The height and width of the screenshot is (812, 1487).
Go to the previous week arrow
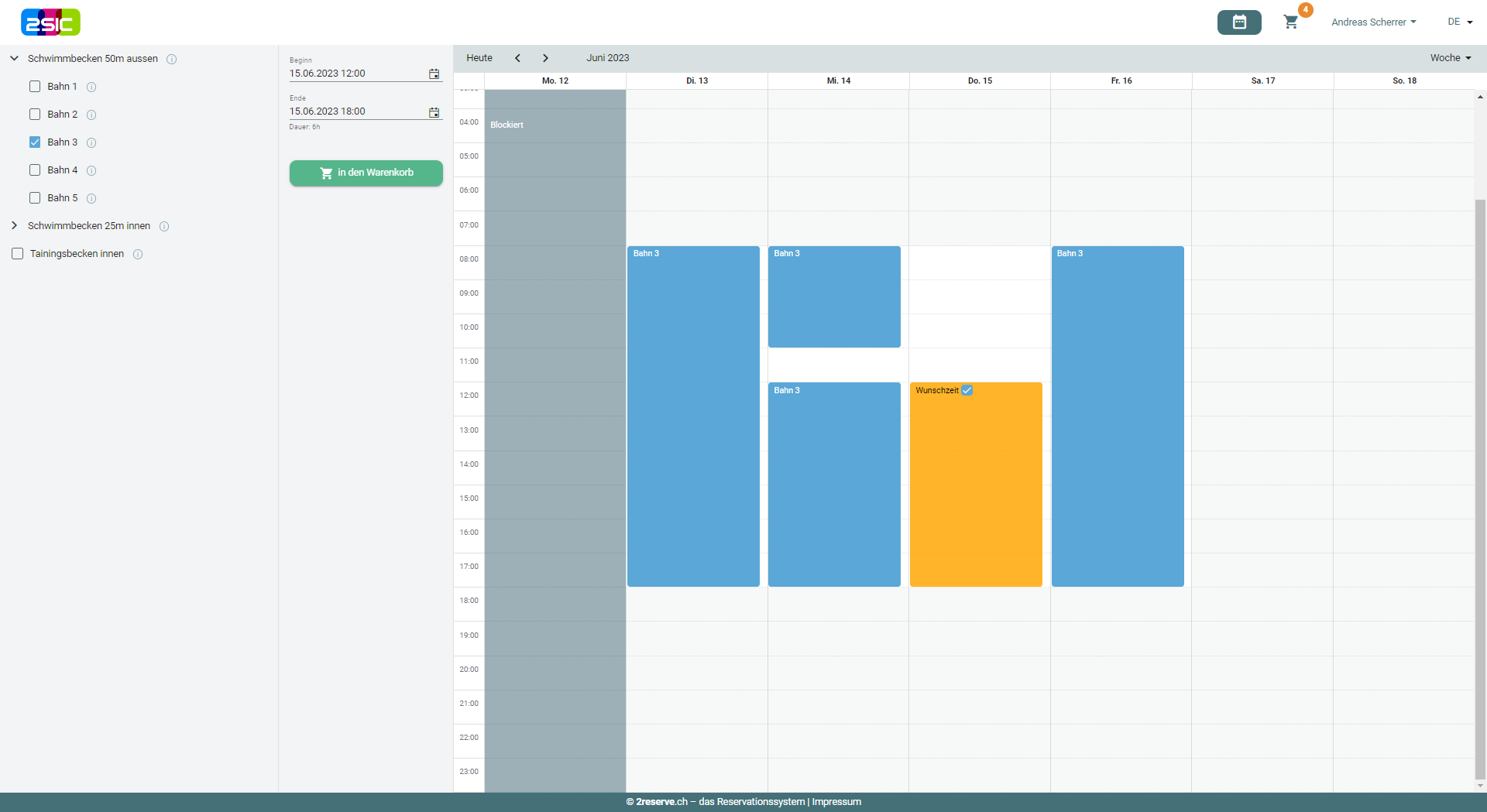tap(517, 58)
